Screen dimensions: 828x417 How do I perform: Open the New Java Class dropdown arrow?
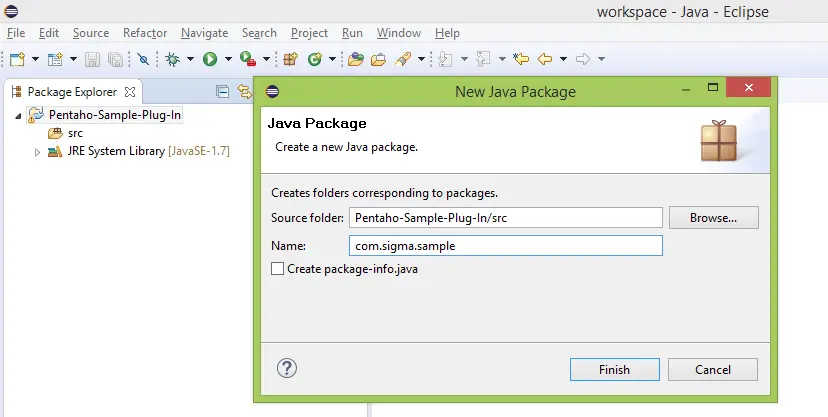tap(332, 59)
